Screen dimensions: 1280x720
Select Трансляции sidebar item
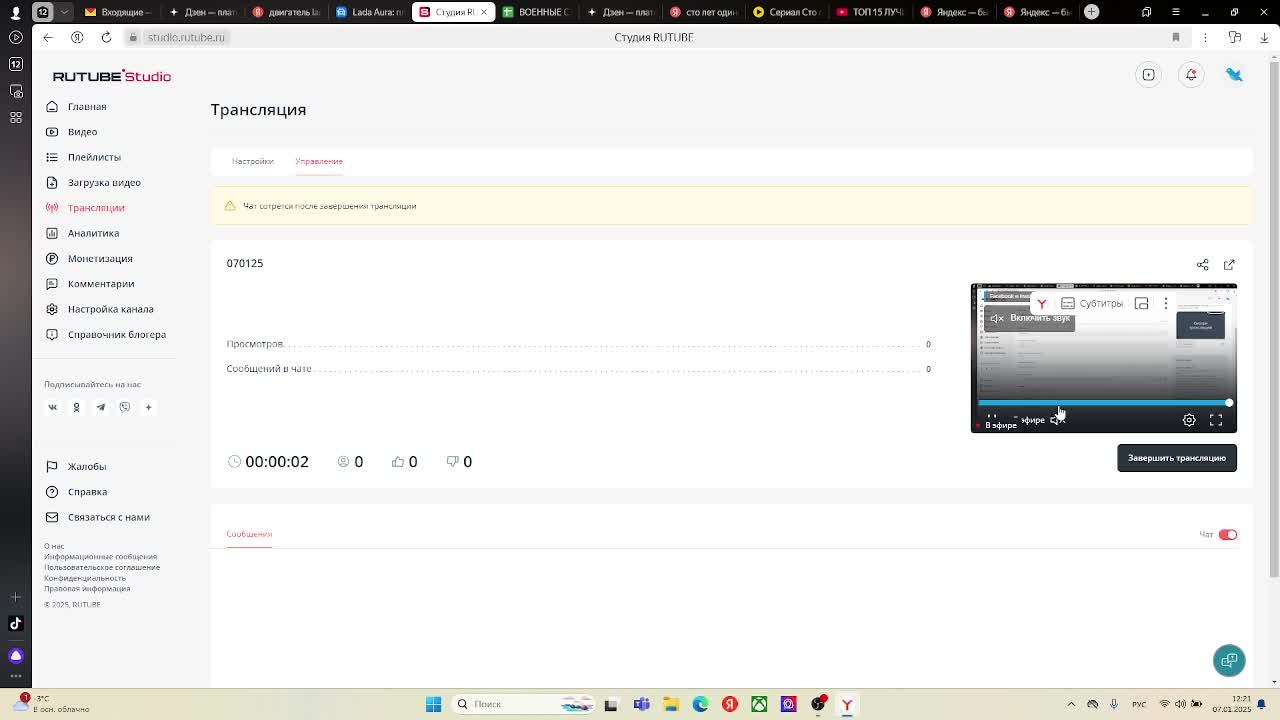pos(96,208)
